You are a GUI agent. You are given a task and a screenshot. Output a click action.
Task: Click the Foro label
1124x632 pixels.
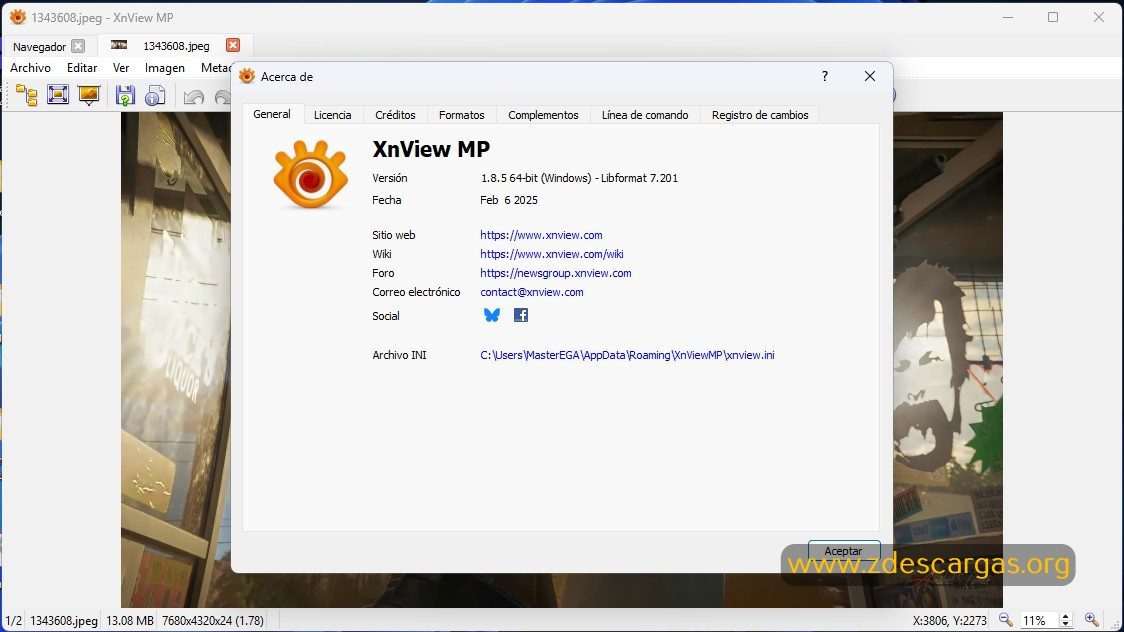coord(384,273)
